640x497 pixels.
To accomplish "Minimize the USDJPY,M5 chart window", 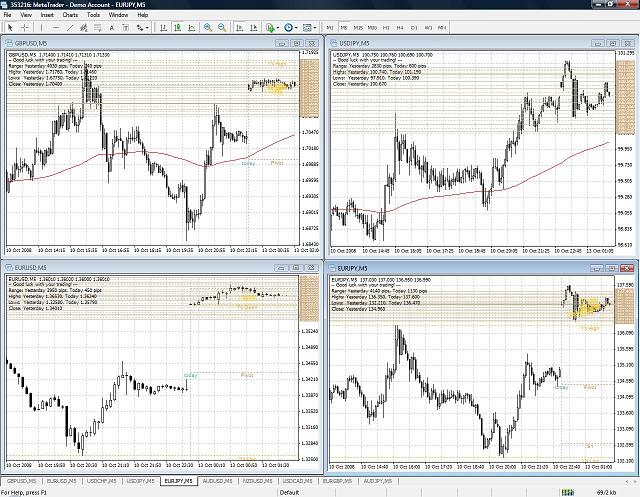I will pyautogui.click(x=598, y=43).
